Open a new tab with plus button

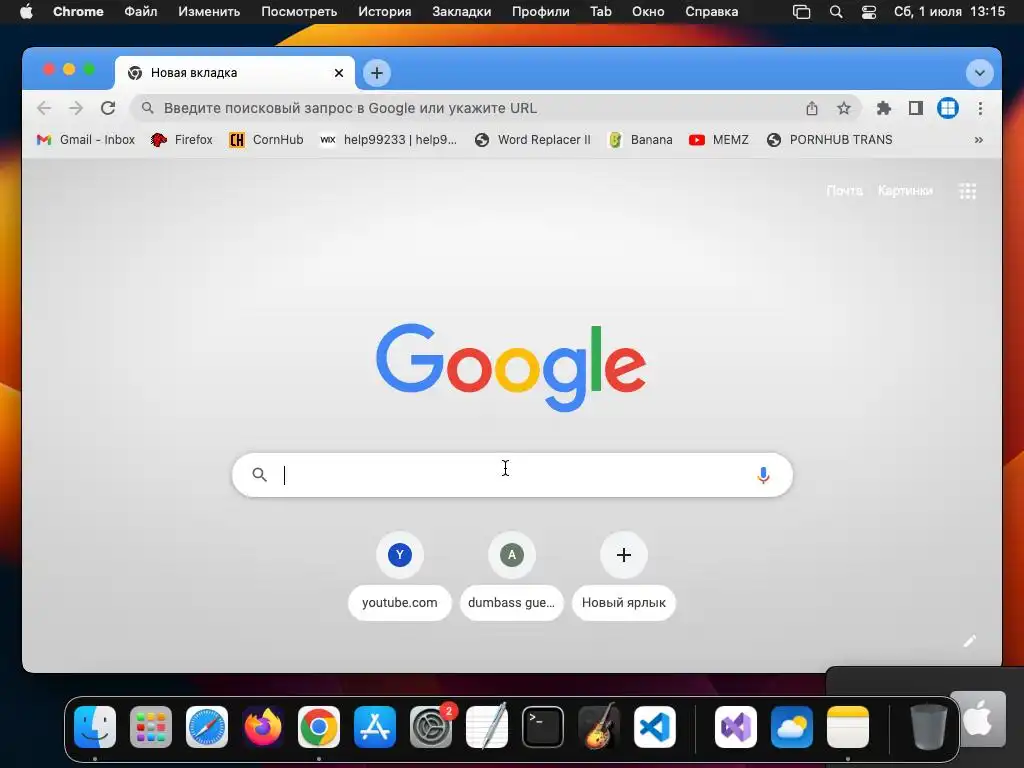[x=377, y=72]
